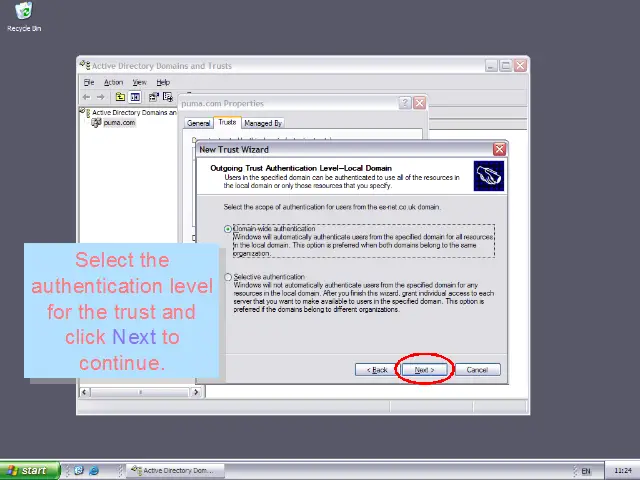Click the wizard's handshake graphic icon
Screen dimensions: 640x480
(x=489, y=176)
